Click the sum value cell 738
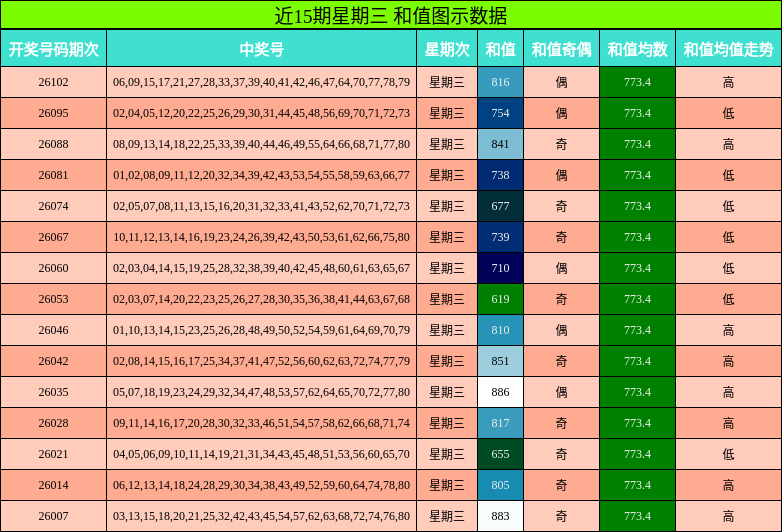This screenshot has height=532, width=782. click(x=500, y=175)
